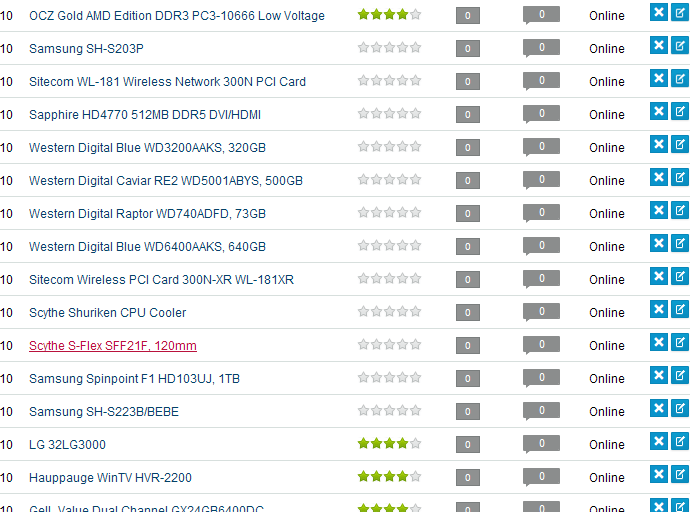Click star rating for OCZ Gold AMD Edition

coord(389,15)
